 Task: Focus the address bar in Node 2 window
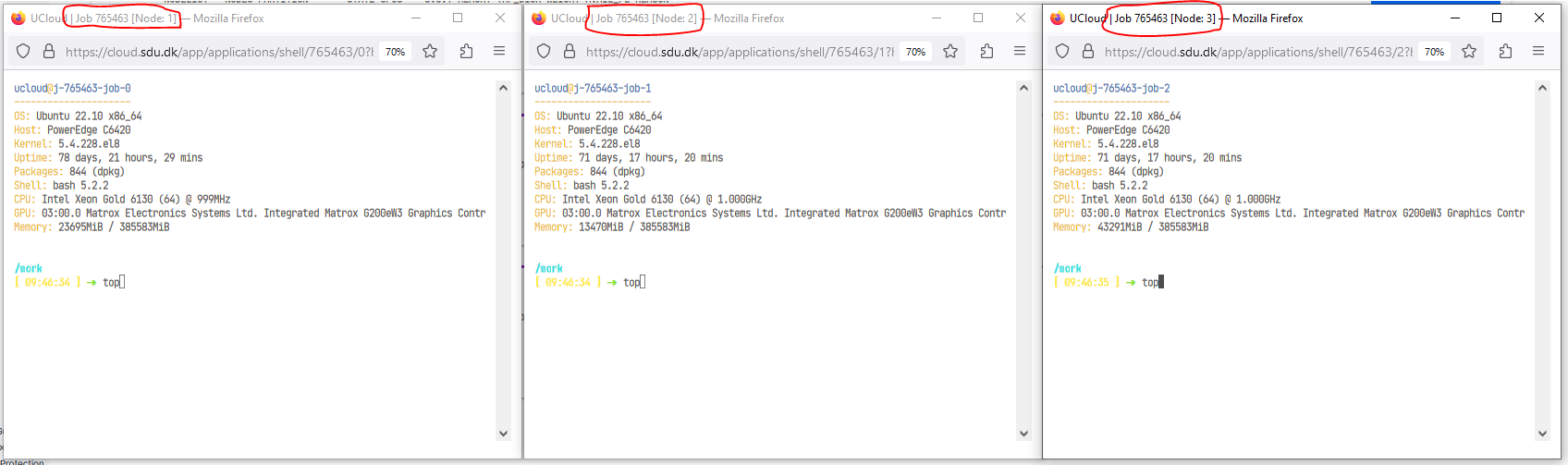click(739, 52)
